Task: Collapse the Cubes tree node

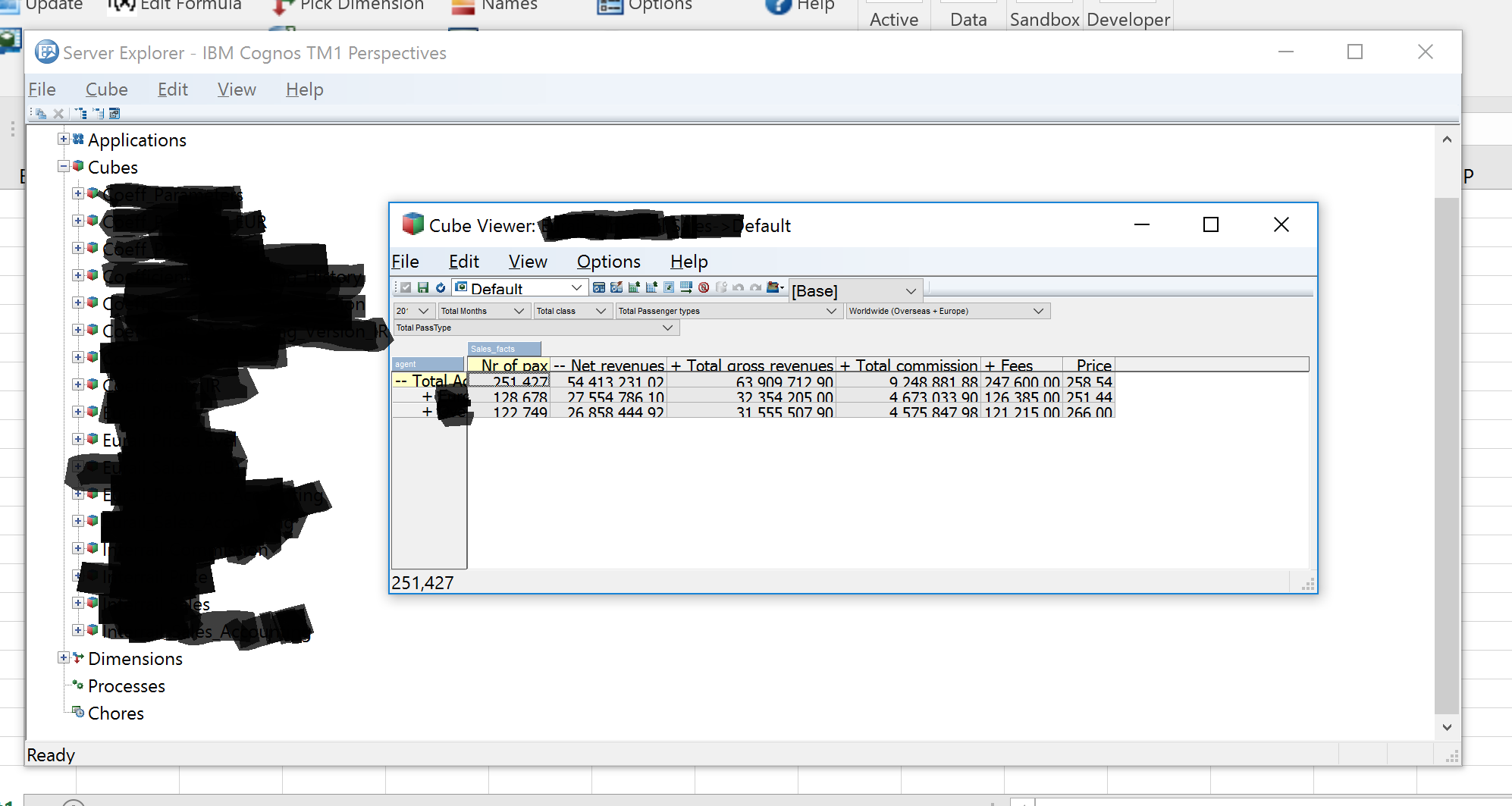Action: pyautogui.click(x=64, y=166)
